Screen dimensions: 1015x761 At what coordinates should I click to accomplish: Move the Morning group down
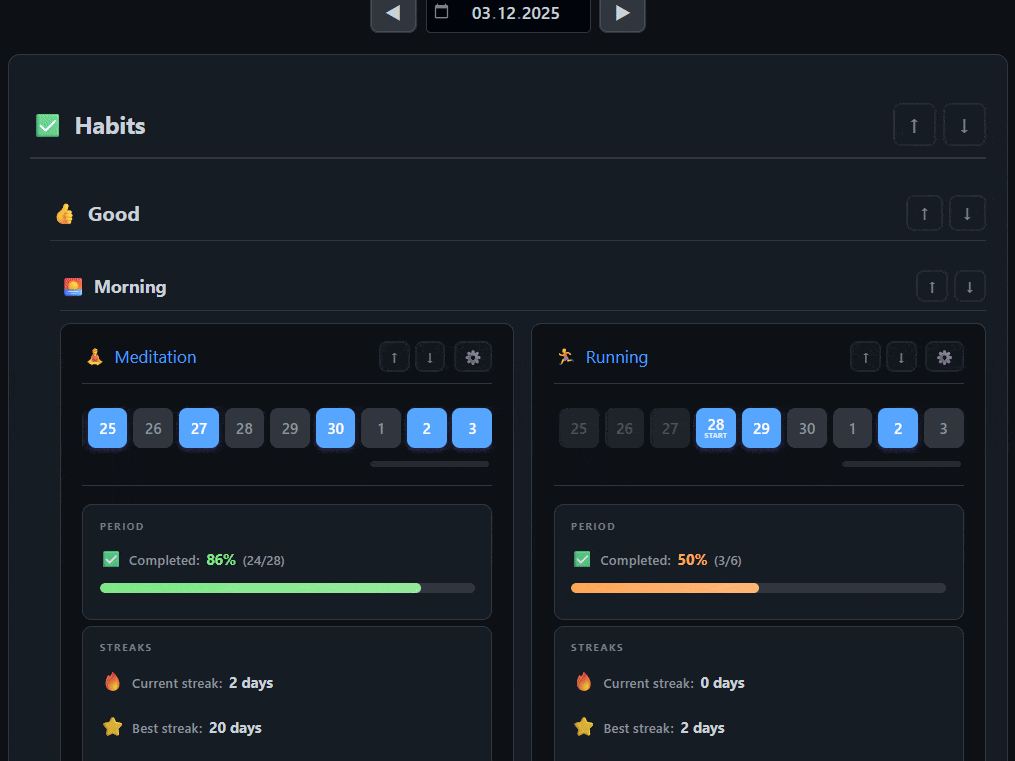(970, 287)
